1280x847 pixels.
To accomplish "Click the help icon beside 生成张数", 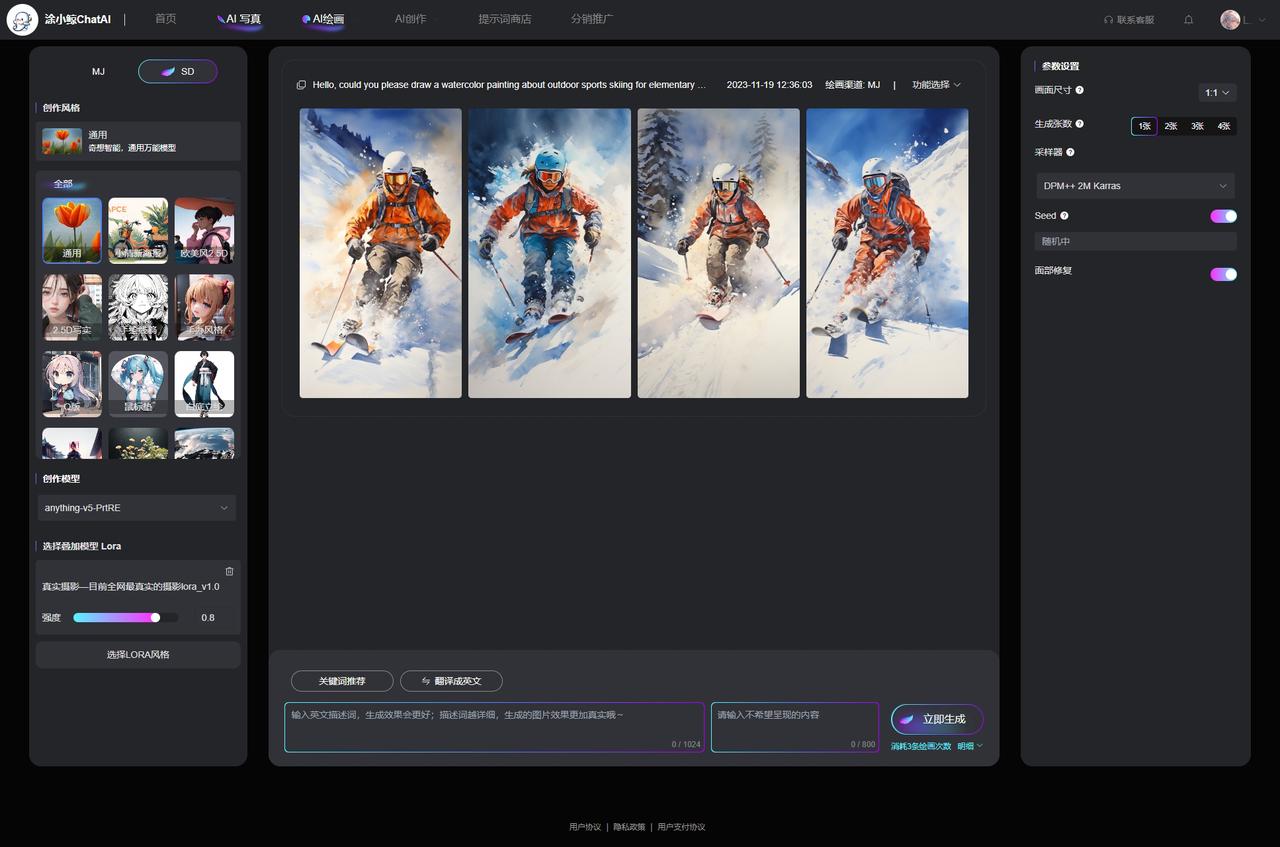I will (x=1079, y=124).
